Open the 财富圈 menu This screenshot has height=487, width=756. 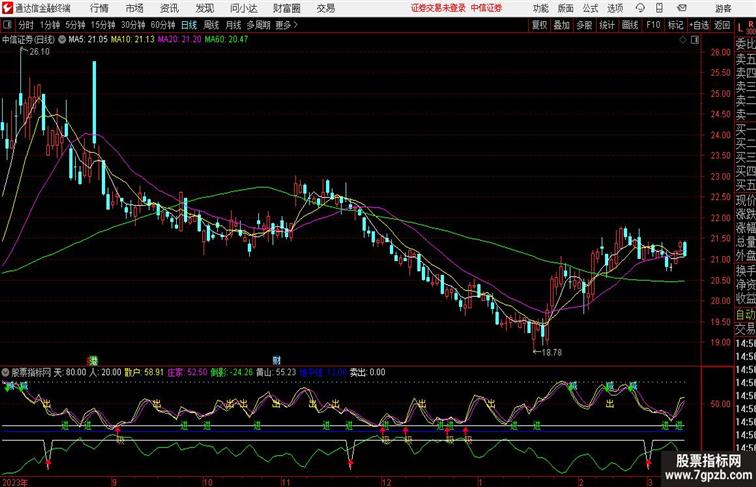286,8
